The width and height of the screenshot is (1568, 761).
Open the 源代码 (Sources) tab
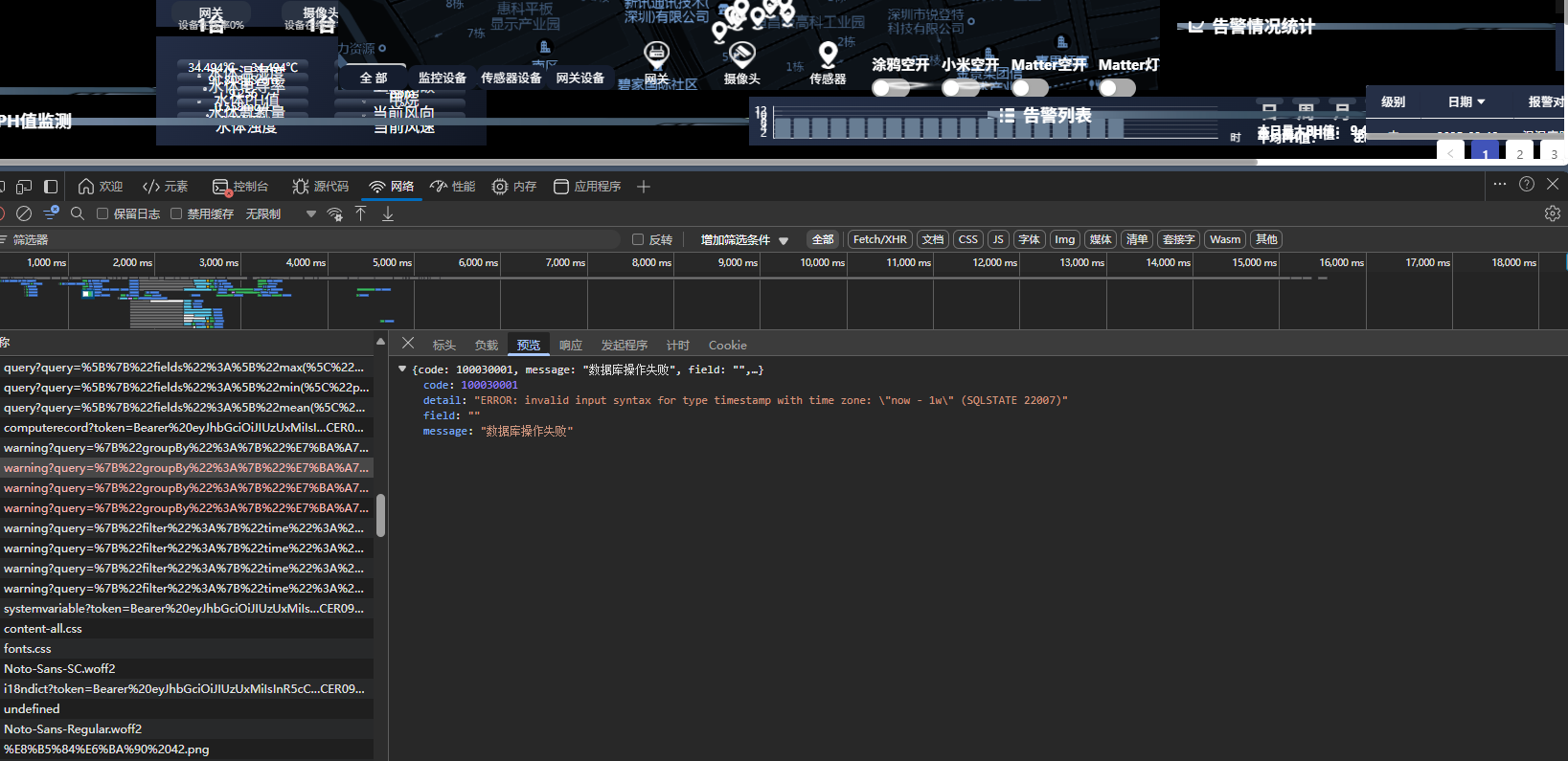coord(320,187)
